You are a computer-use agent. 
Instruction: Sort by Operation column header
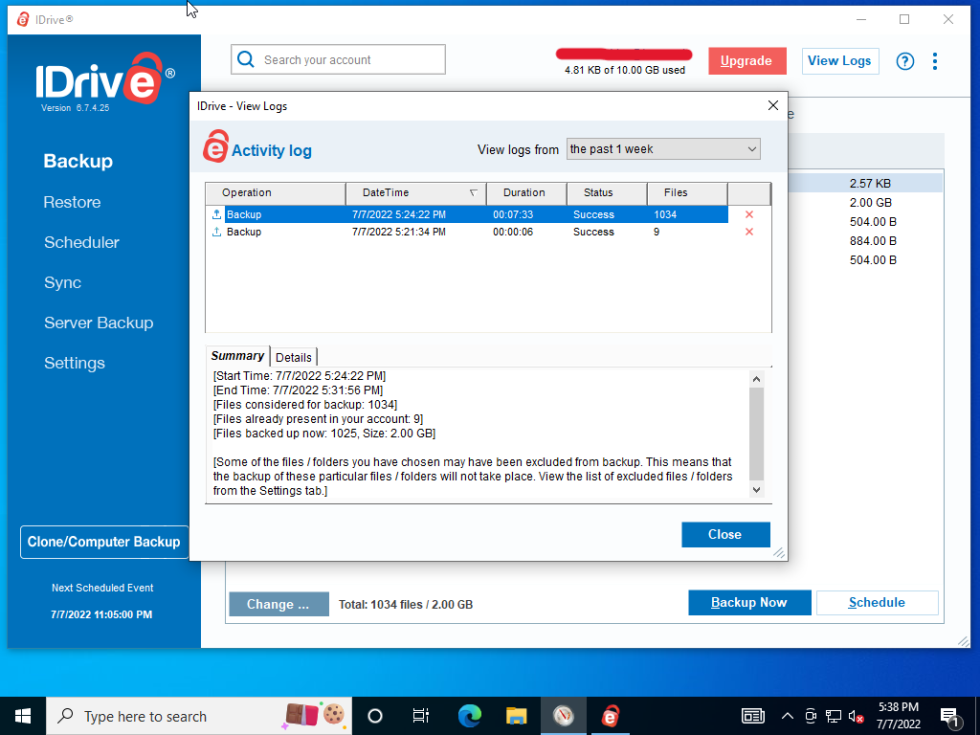(x=275, y=193)
